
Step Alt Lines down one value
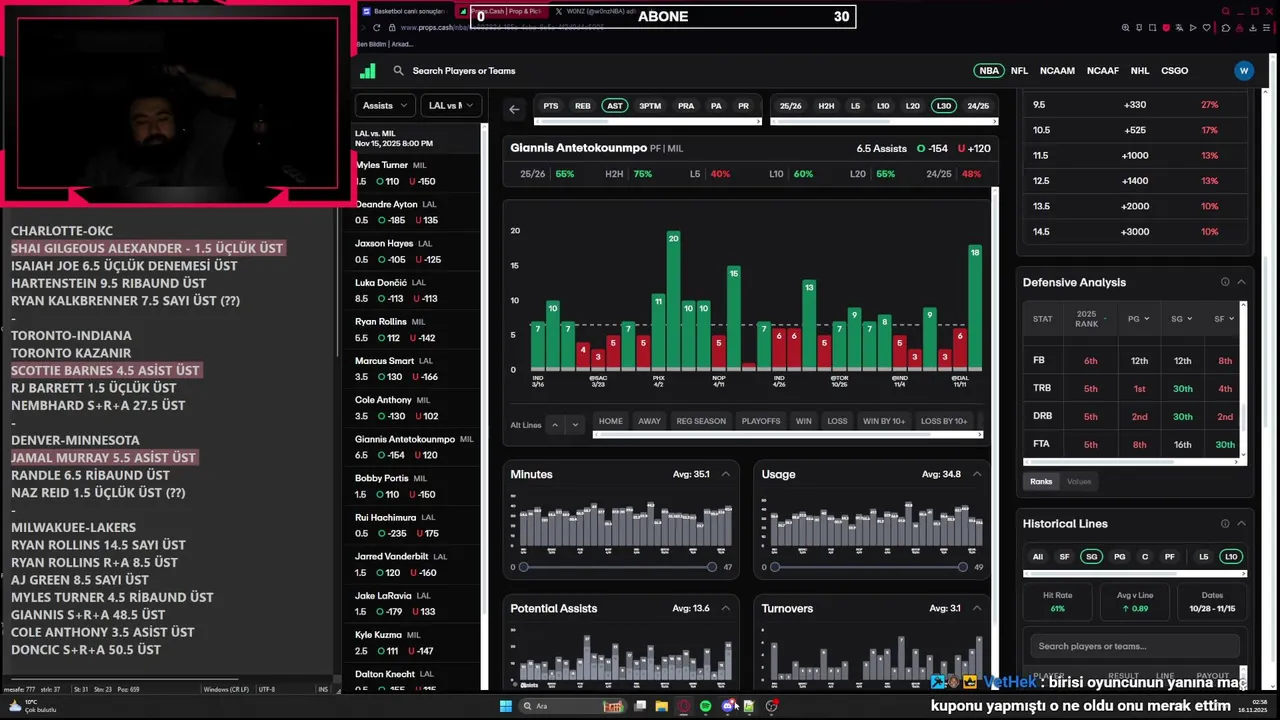[x=574, y=425]
